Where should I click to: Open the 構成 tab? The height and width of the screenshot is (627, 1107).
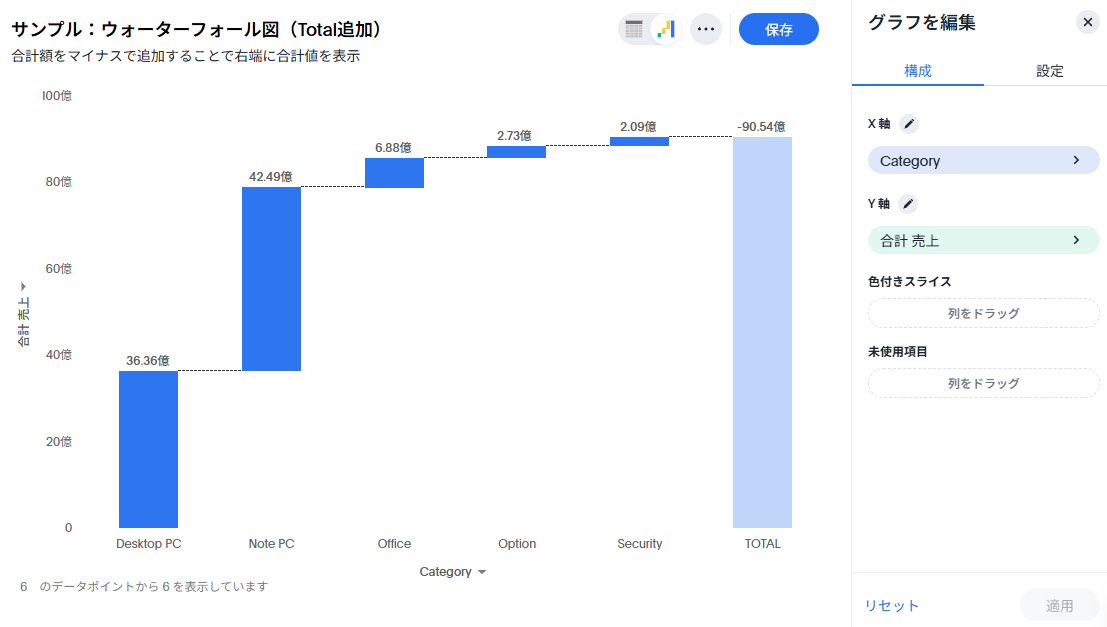(x=917, y=71)
